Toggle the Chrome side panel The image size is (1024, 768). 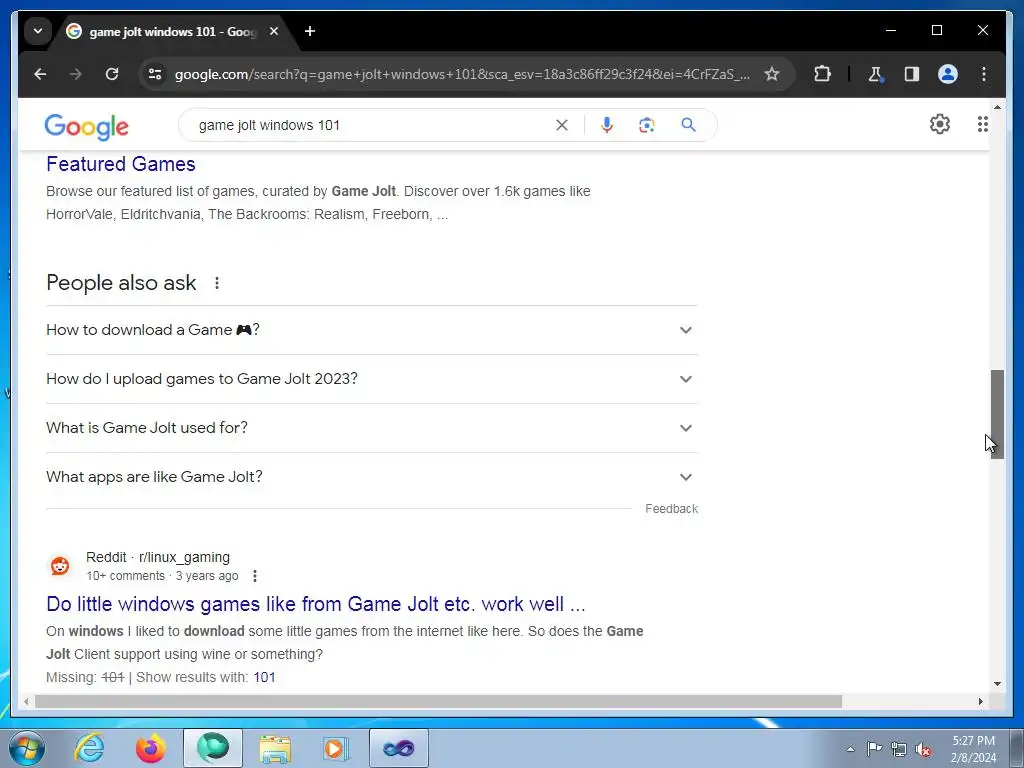point(912,74)
